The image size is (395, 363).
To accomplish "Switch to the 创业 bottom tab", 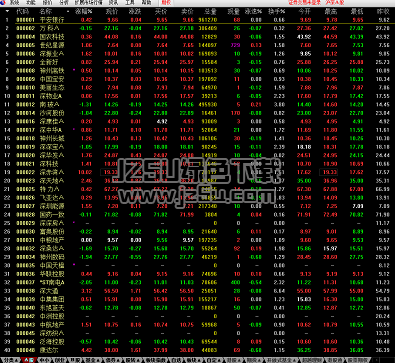I will click(60, 360).
